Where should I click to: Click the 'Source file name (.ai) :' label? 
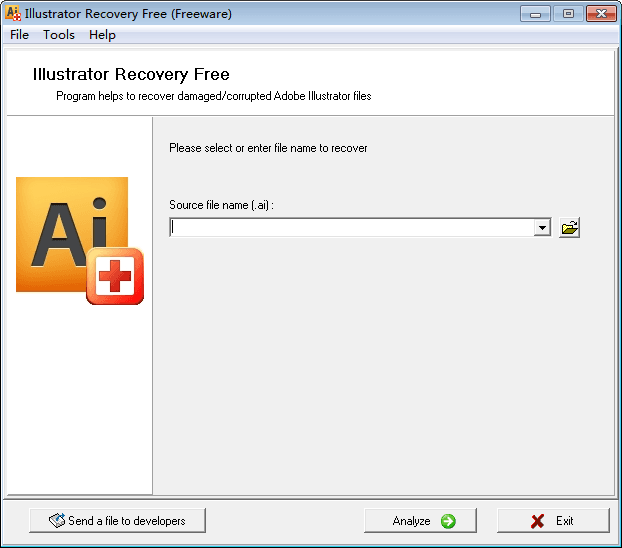[x=221, y=205]
